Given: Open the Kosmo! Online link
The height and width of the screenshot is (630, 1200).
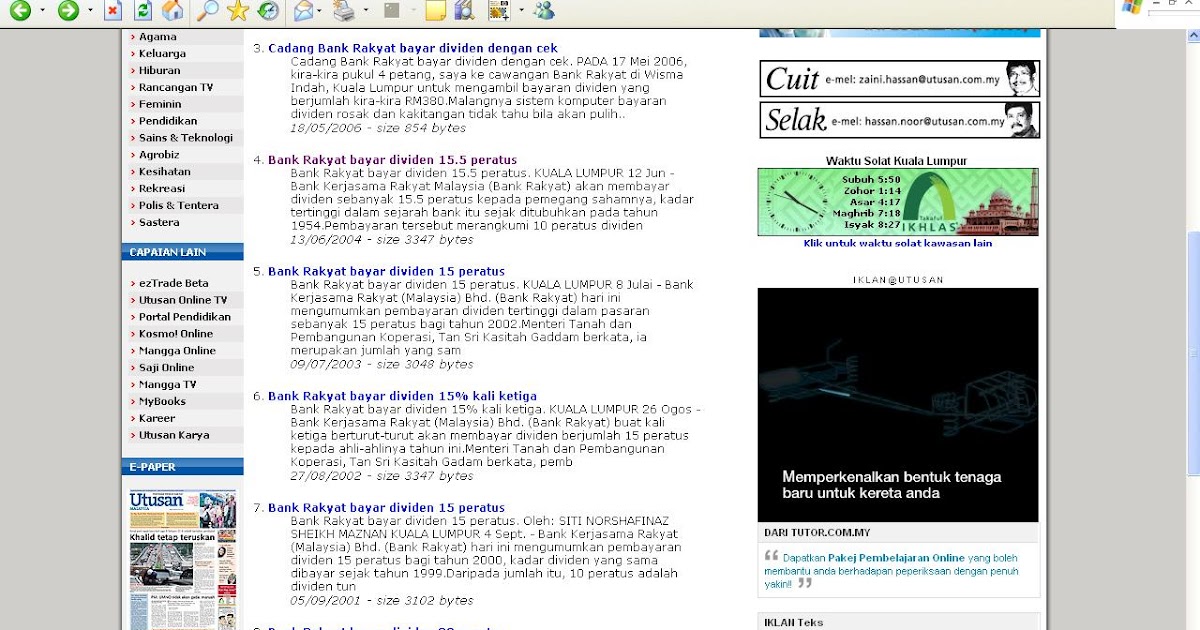Looking at the screenshot, I should coord(176,334).
